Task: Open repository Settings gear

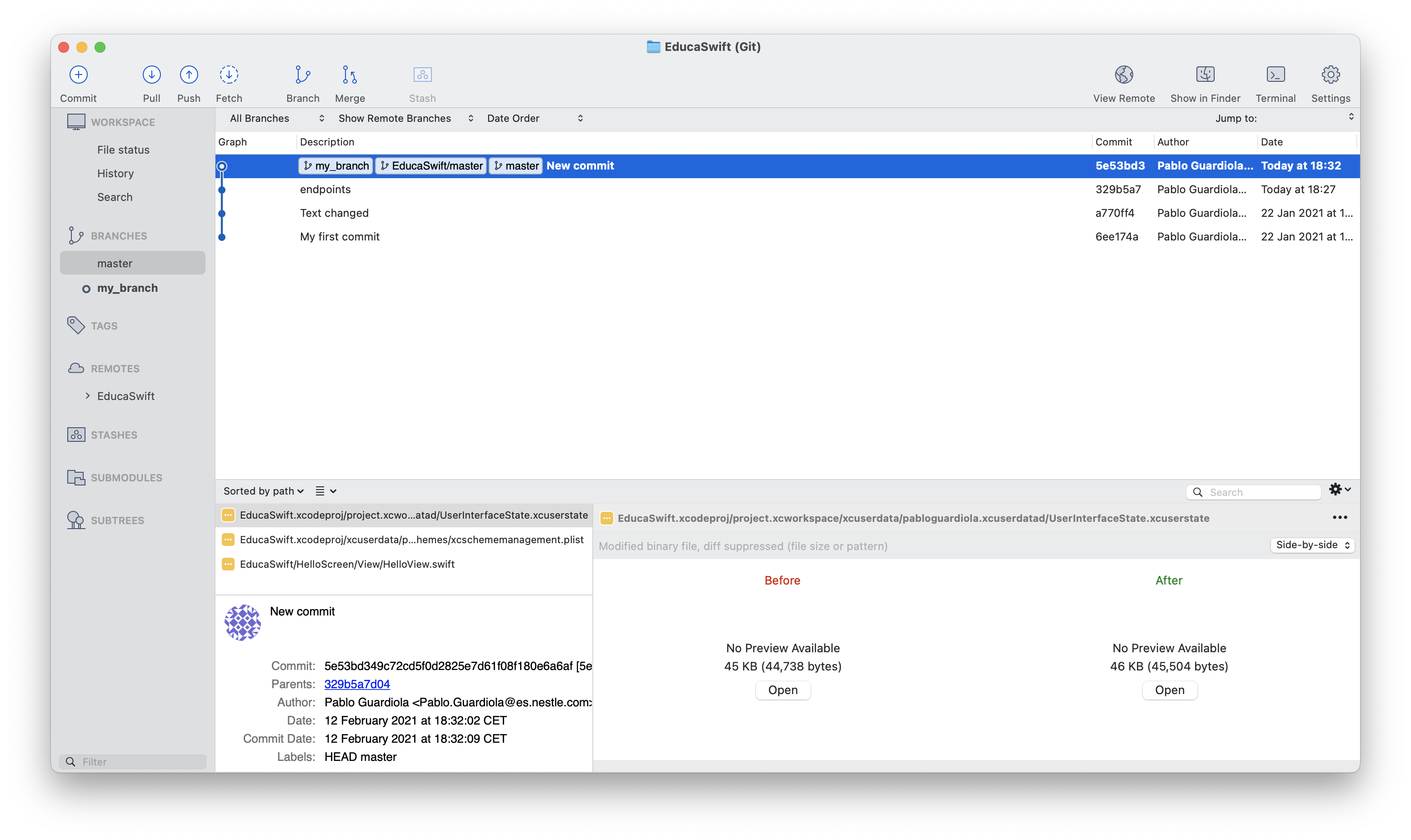Action: pos(1330,75)
